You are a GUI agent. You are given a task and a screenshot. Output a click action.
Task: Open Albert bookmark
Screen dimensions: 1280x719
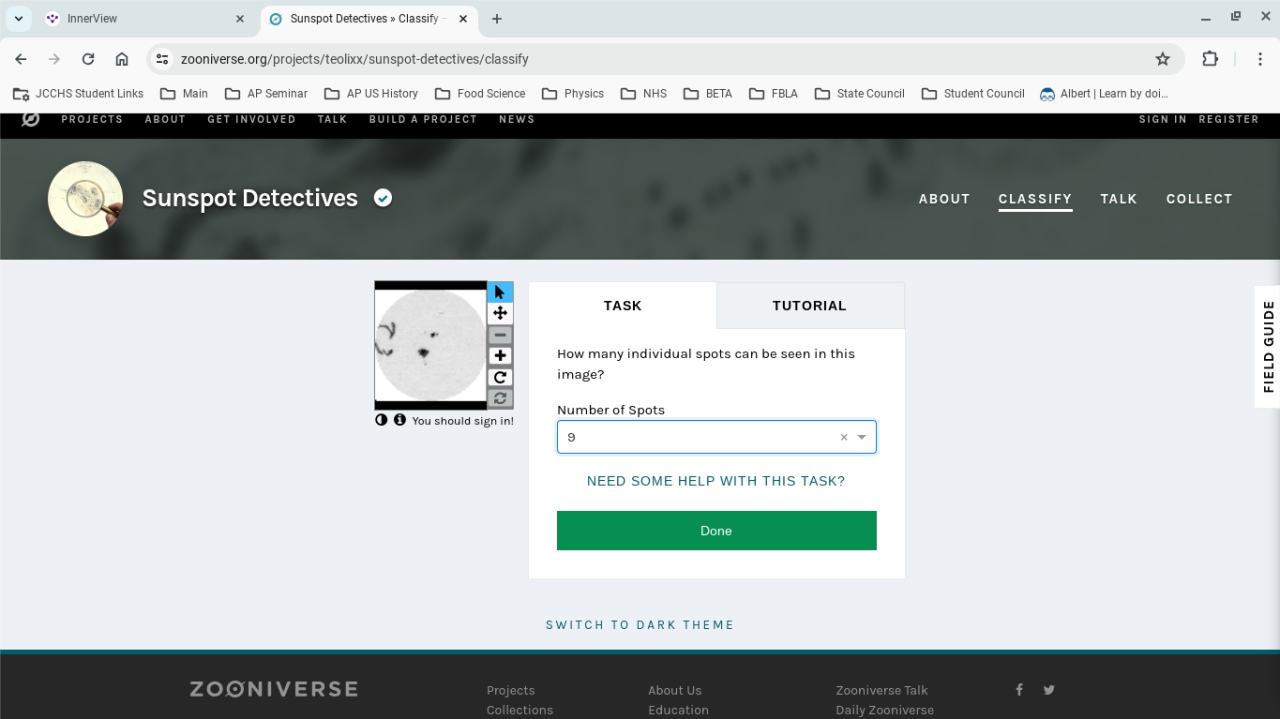tap(1104, 93)
